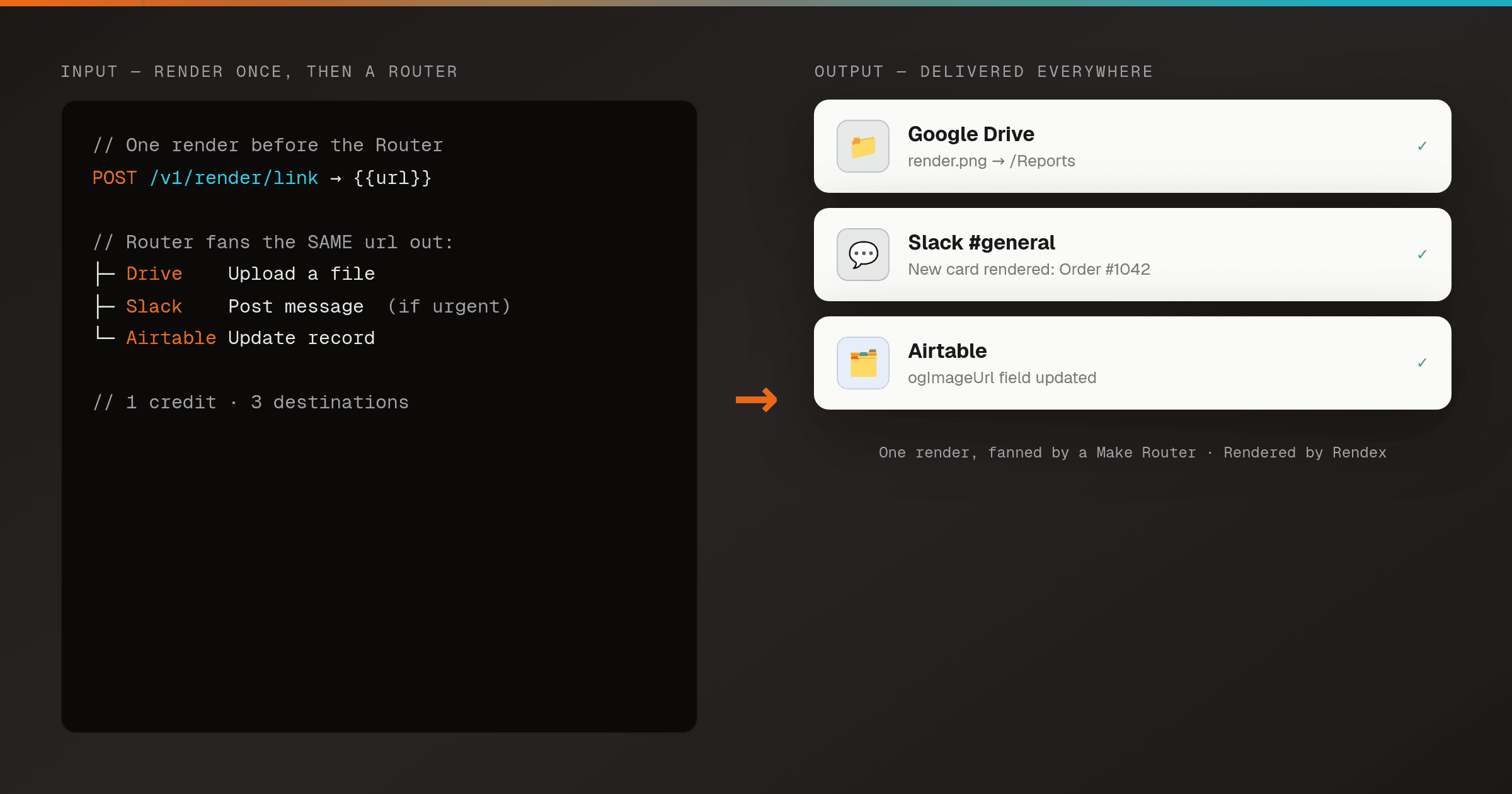Click the checkmark on Google Drive card

click(1422, 146)
